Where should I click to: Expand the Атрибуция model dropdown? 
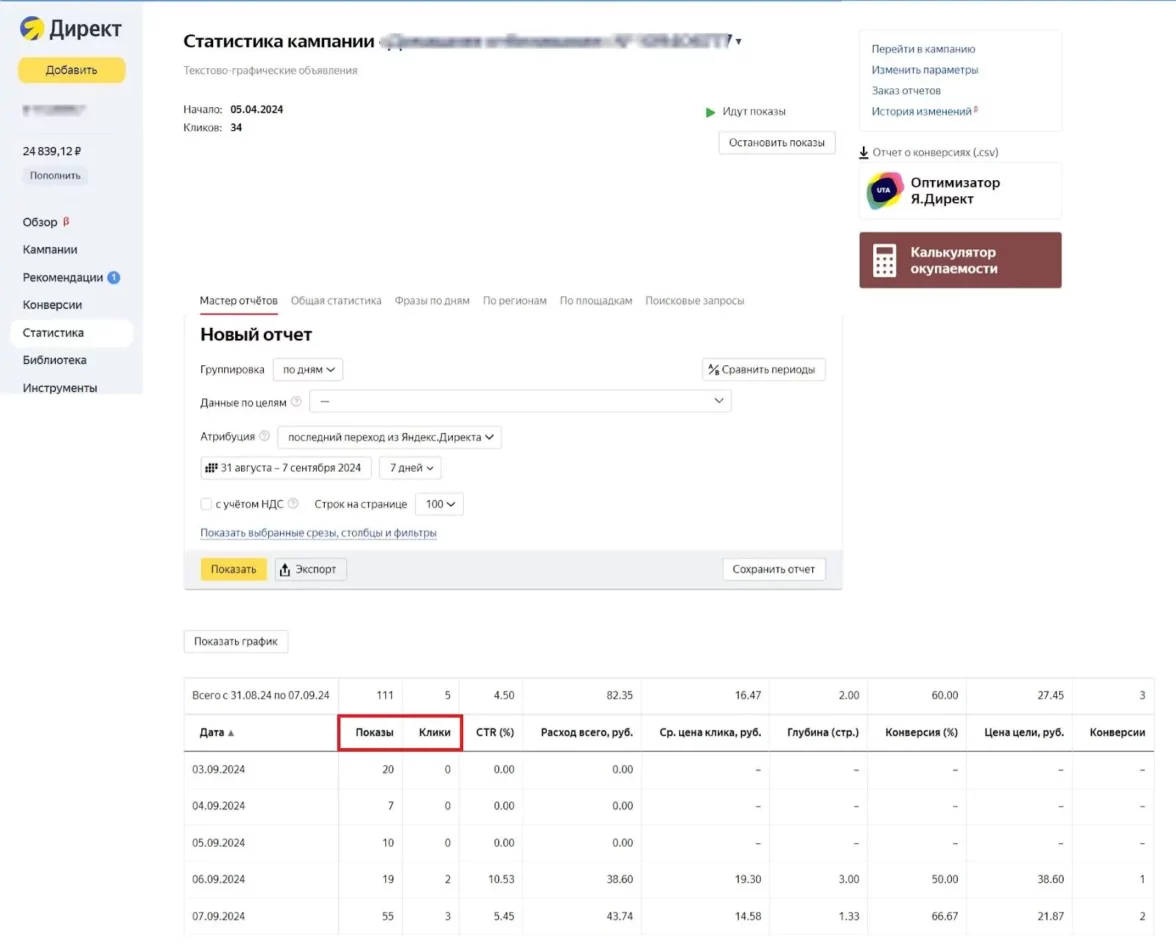[389, 437]
